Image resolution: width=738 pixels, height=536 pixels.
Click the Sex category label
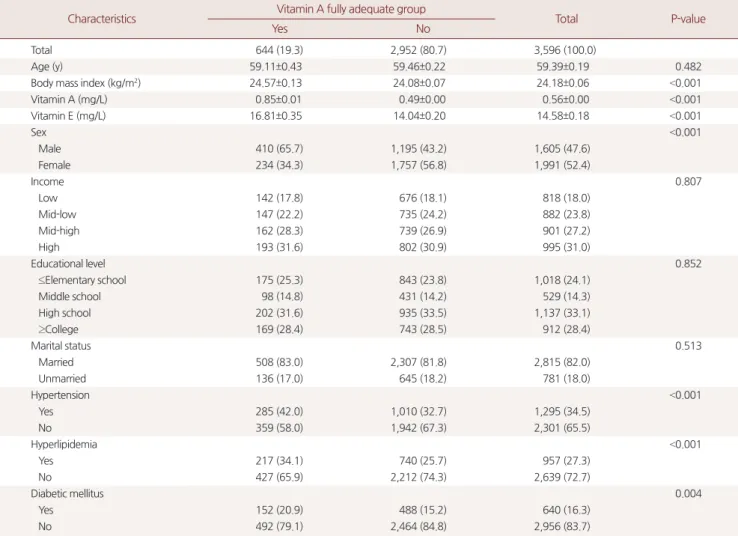point(39,132)
